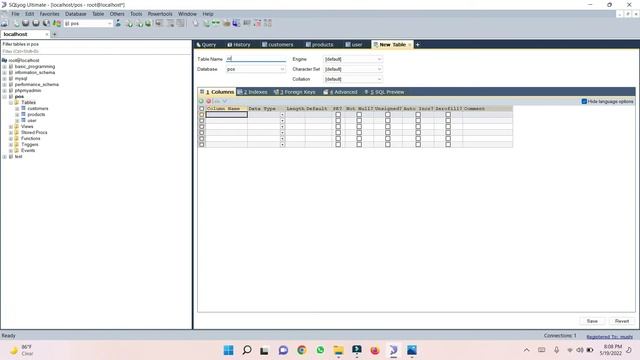Check Unsigned in the first grid row

tap(388, 115)
